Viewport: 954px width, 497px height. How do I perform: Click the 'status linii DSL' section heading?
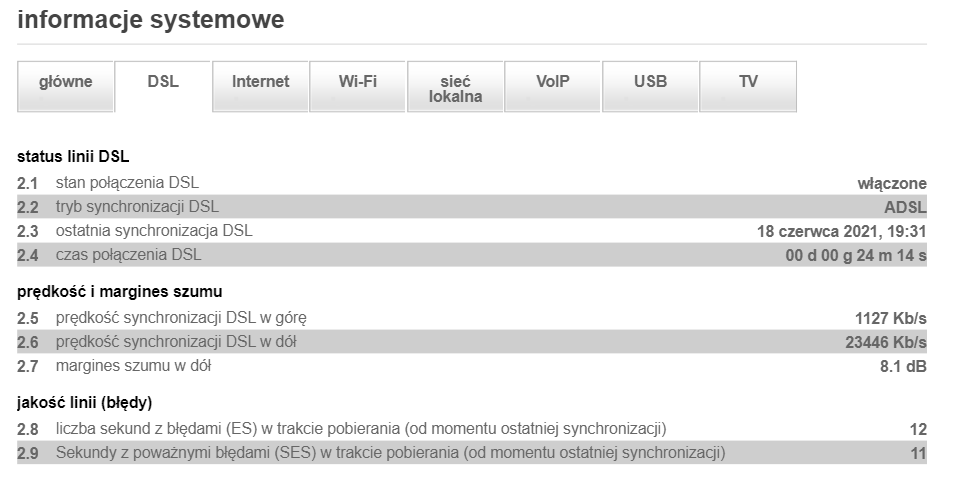(x=73, y=157)
